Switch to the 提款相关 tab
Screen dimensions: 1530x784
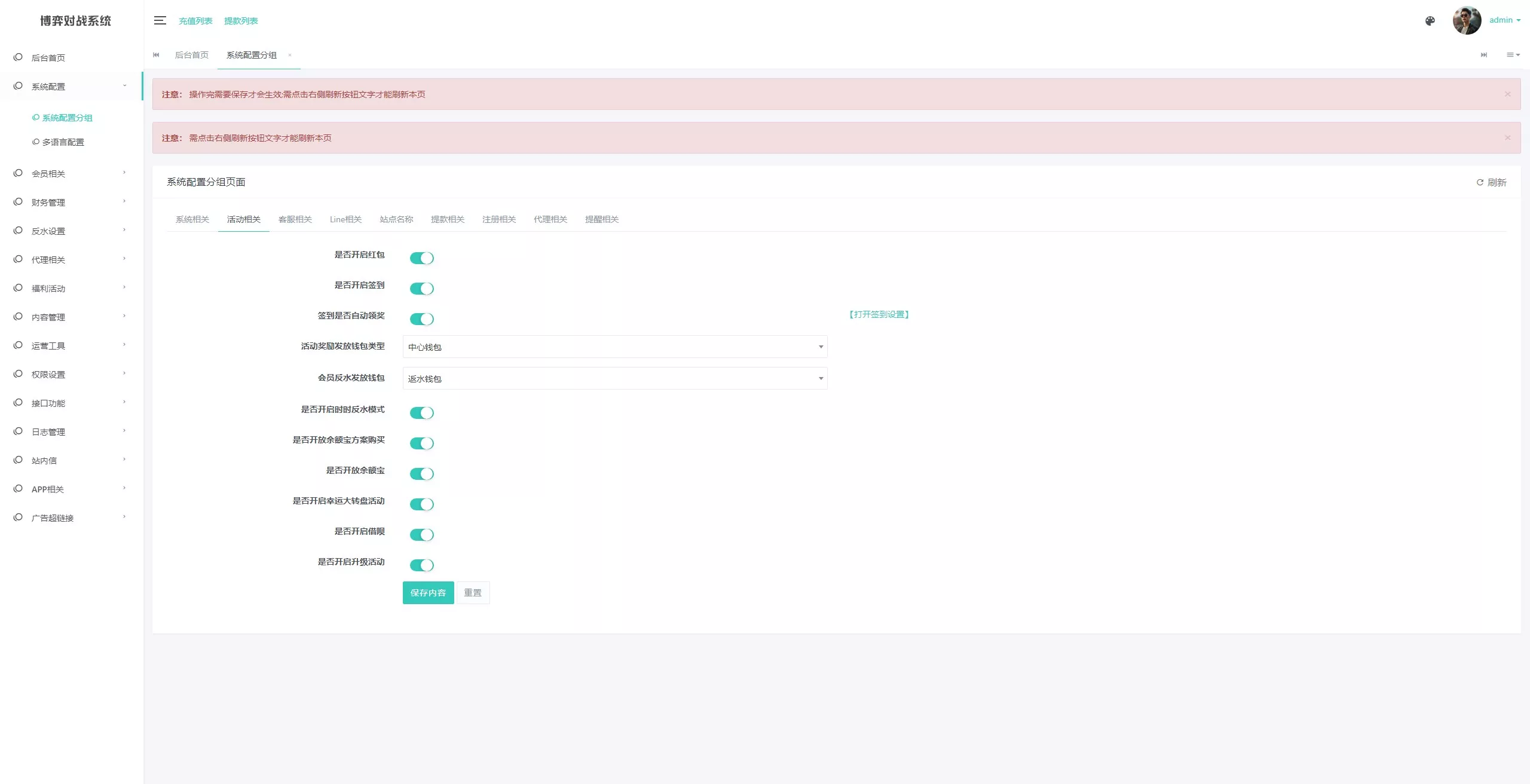448,219
